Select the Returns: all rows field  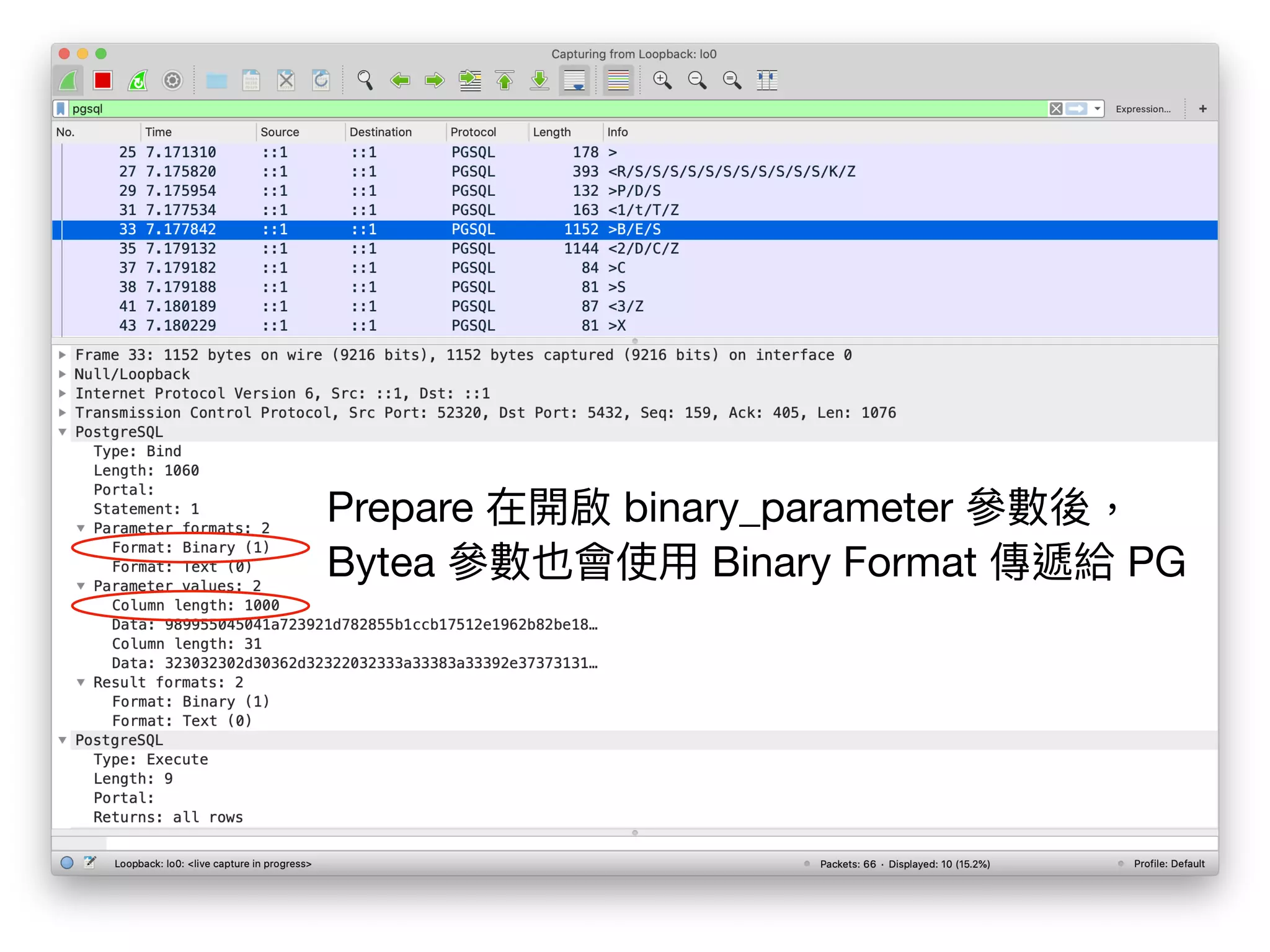pyautogui.click(x=168, y=818)
